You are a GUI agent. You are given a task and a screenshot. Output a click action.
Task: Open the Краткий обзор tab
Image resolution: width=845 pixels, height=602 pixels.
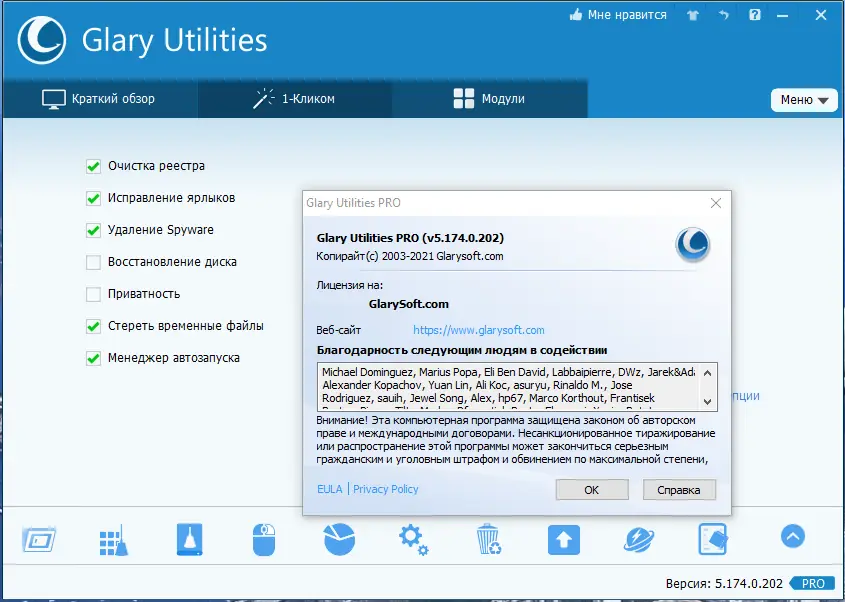(x=100, y=99)
